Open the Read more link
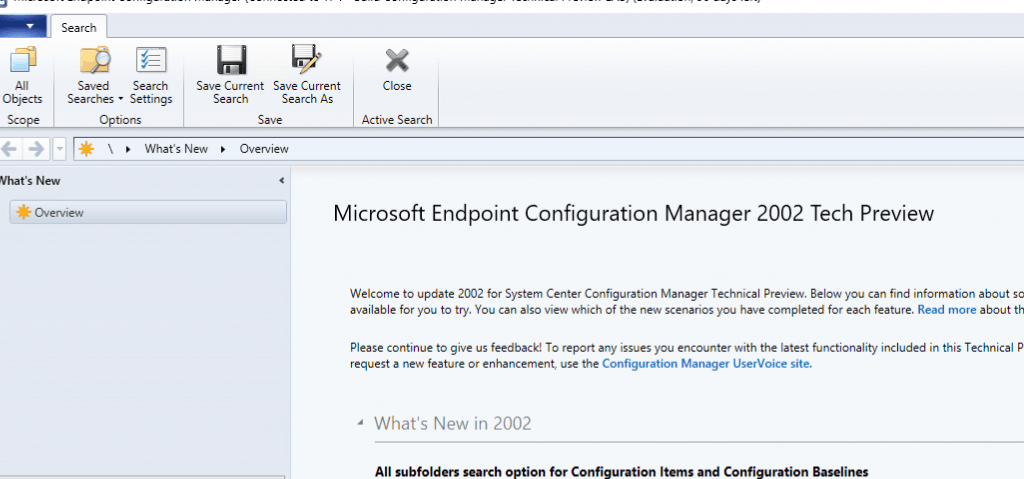 click(947, 310)
